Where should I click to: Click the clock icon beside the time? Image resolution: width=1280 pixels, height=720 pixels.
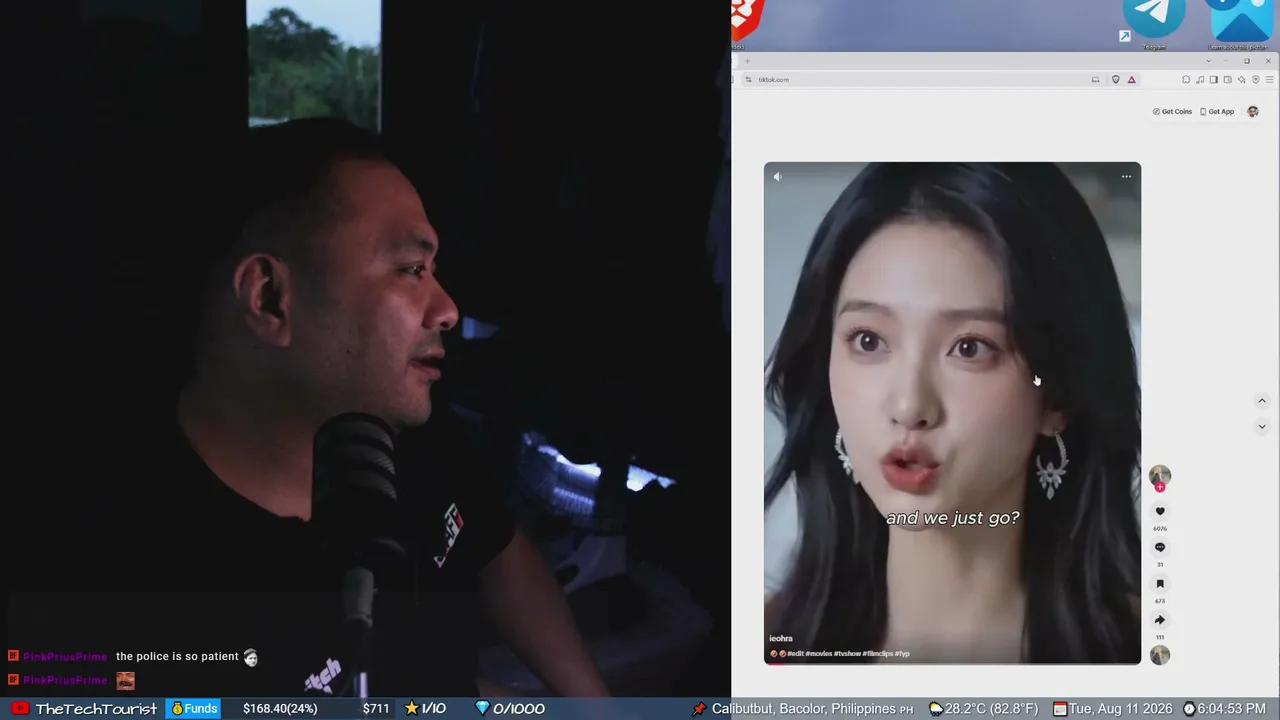click(x=1189, y=708)
